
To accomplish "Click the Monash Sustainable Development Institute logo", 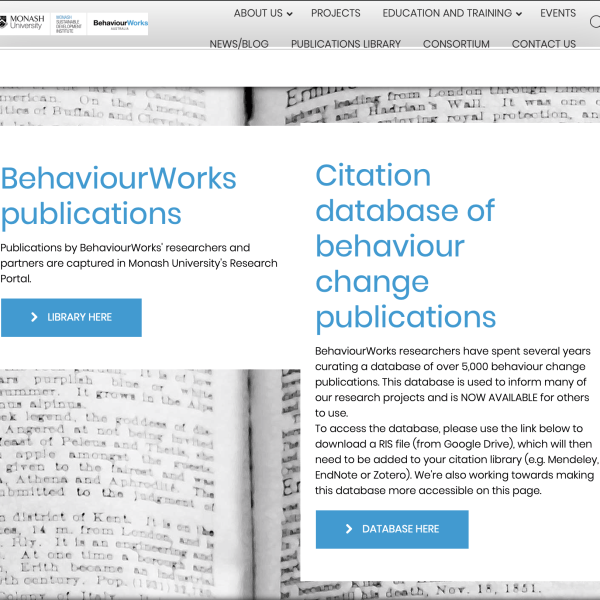I will [x=68, y=24].
